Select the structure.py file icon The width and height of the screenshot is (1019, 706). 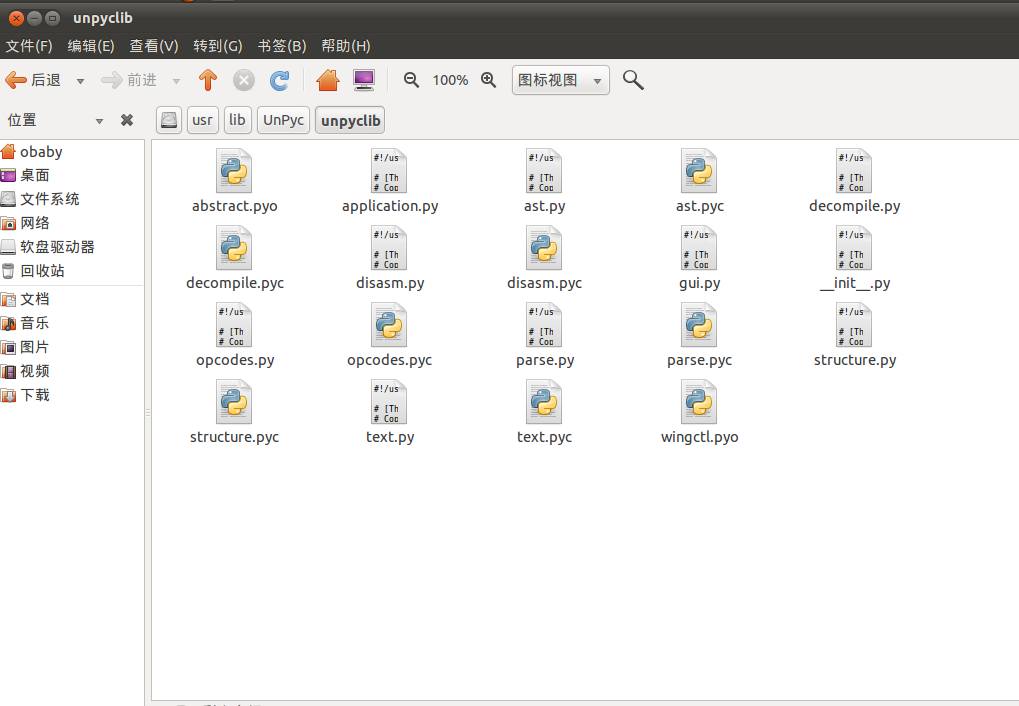(x=854, y=325)
